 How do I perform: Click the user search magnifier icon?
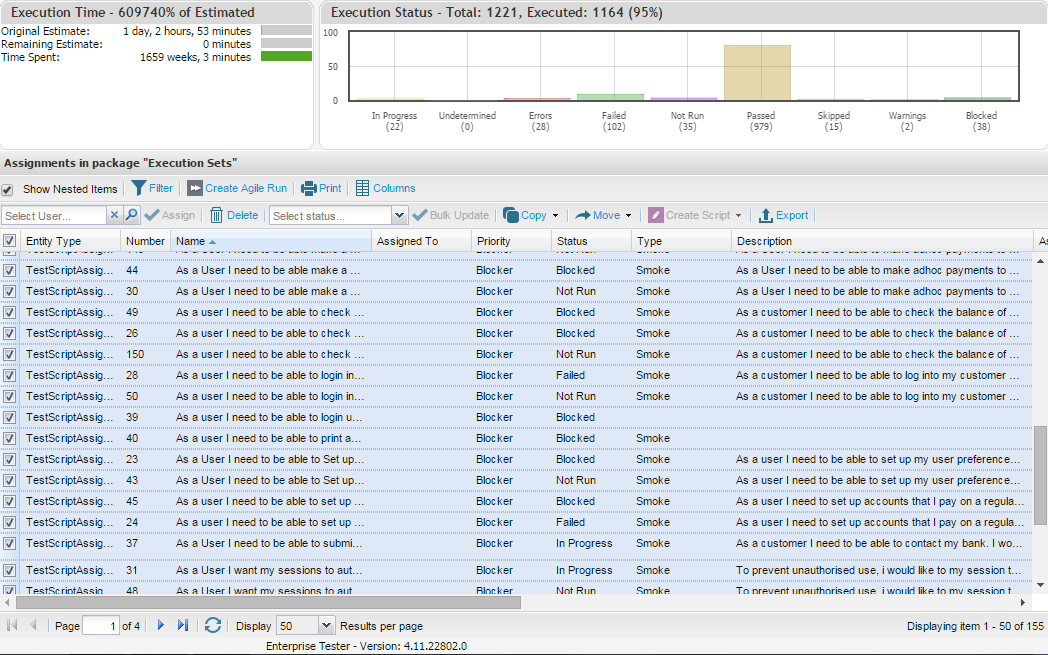pyautogui.click(x=131, y=215)
